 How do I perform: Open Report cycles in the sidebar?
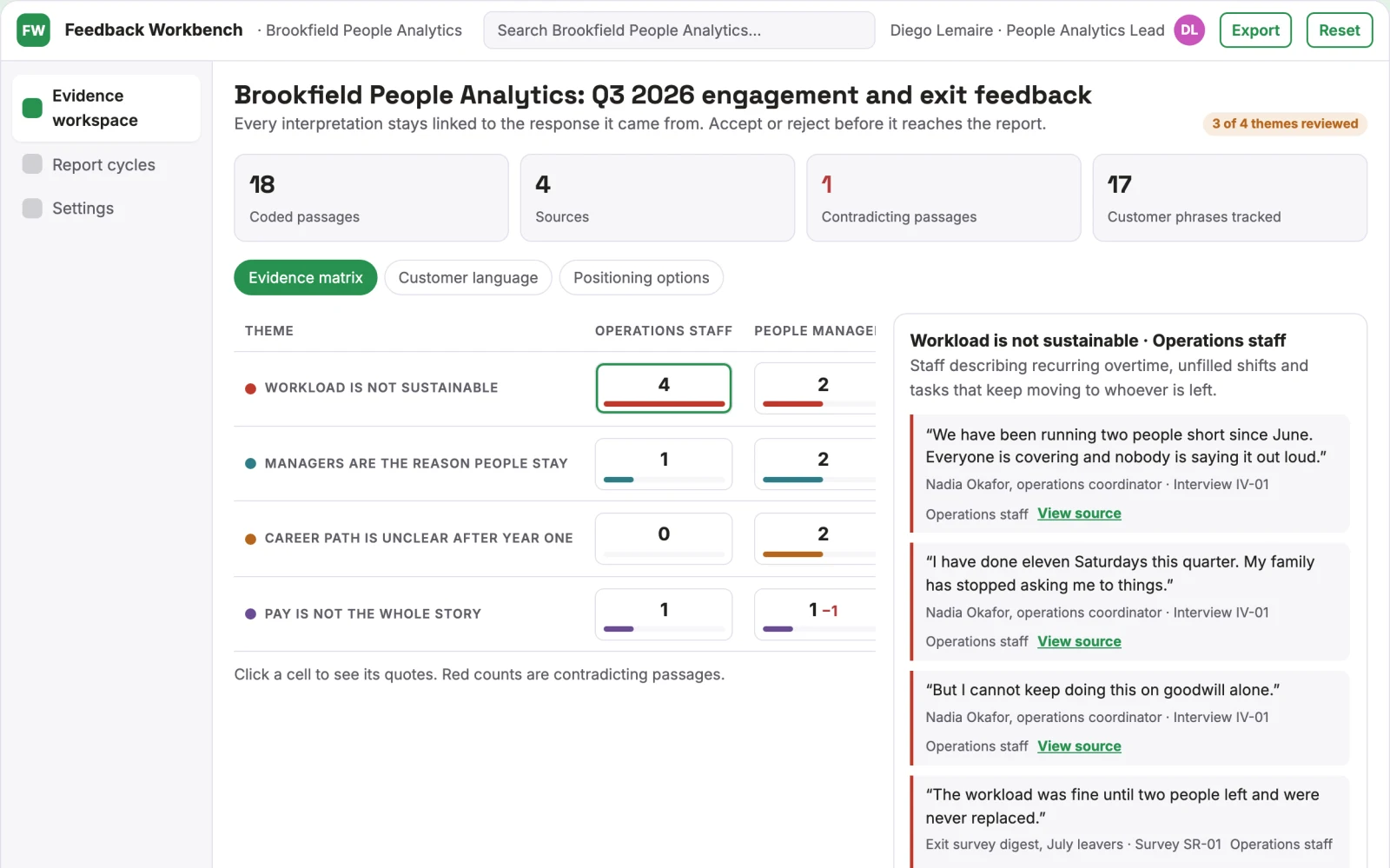pos(107,165)
